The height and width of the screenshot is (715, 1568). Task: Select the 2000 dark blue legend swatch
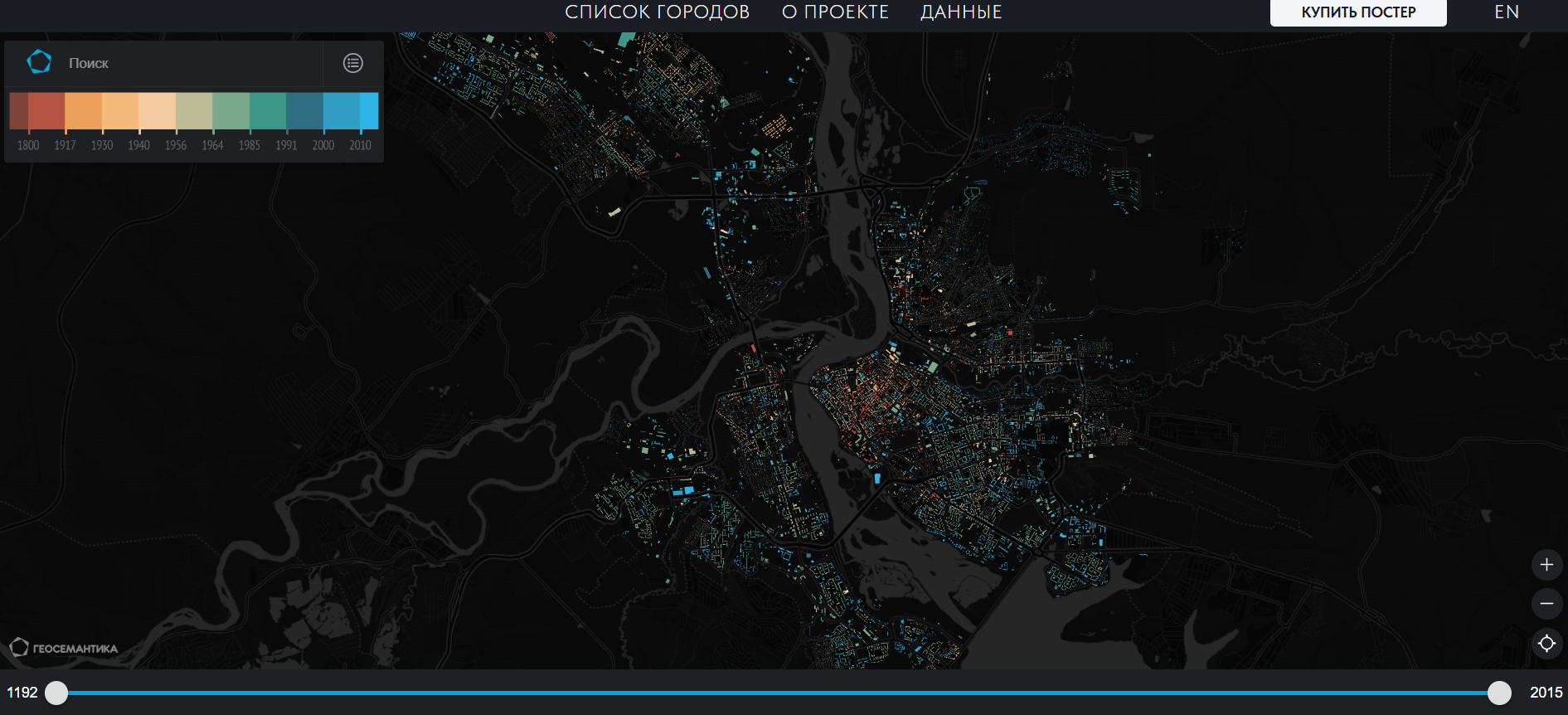305,111
